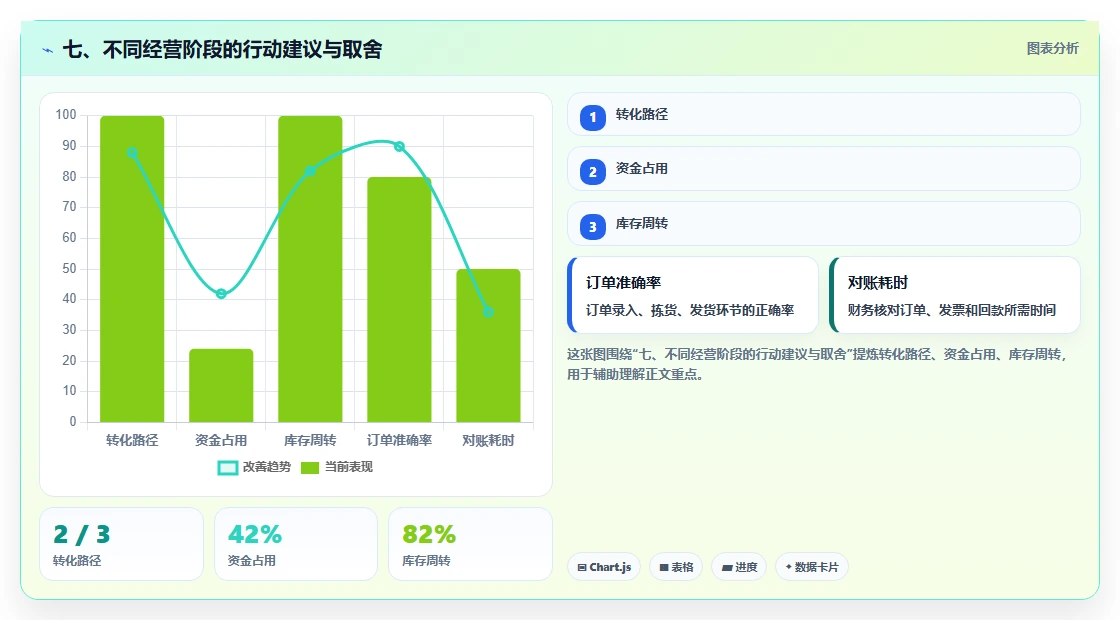
Task: Click the 对账耗时 info card
Action: coord(955,295)
